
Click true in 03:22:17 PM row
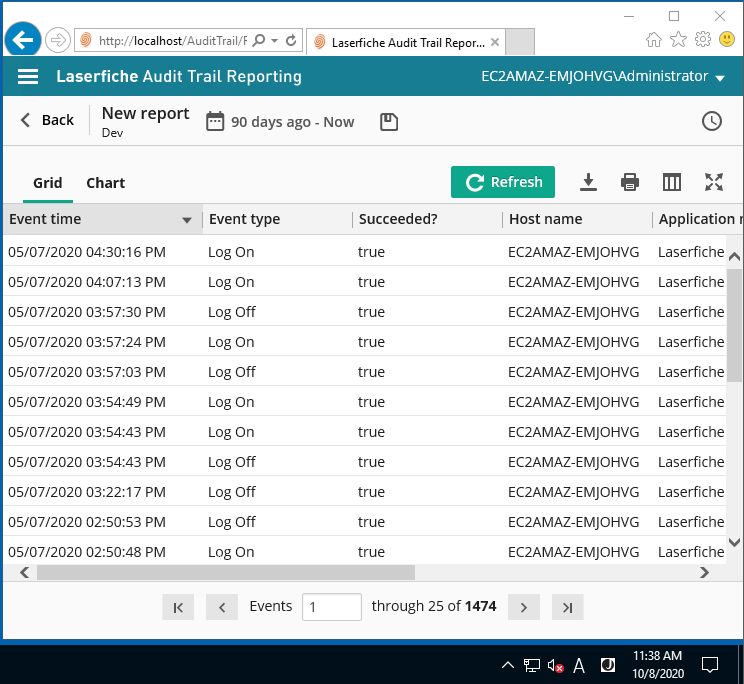point(371,492)
